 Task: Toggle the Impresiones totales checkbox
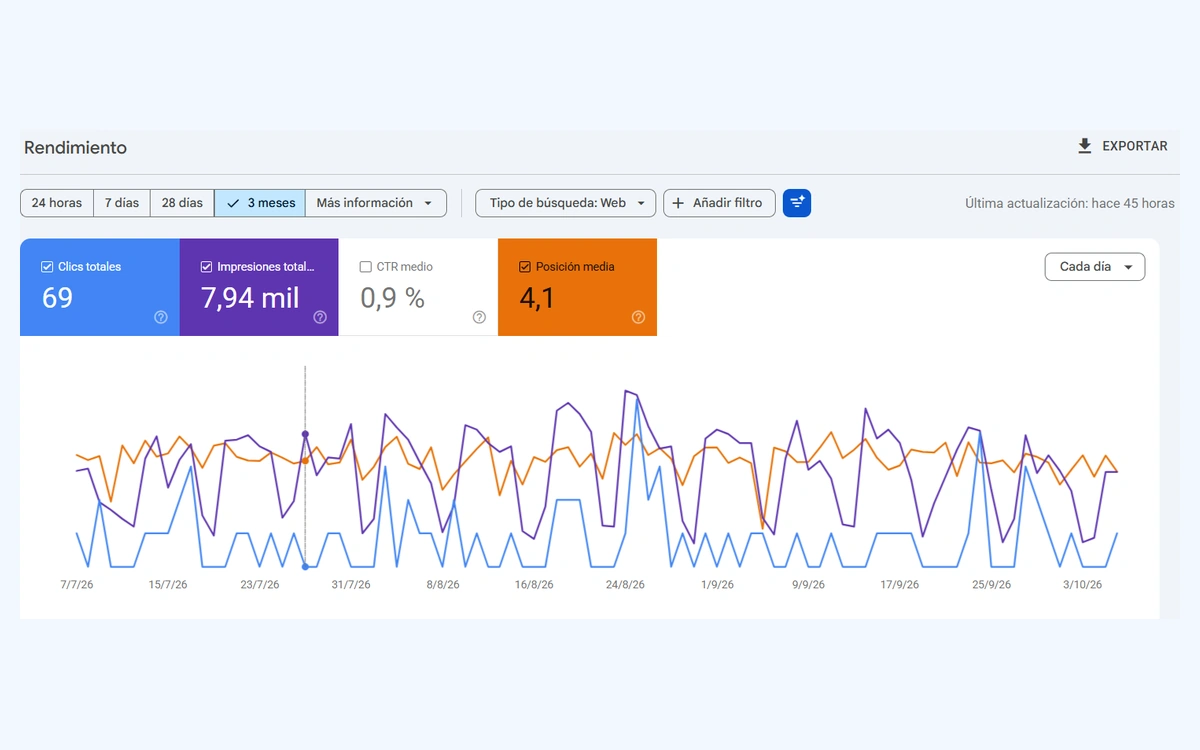(x=206, y=267)
